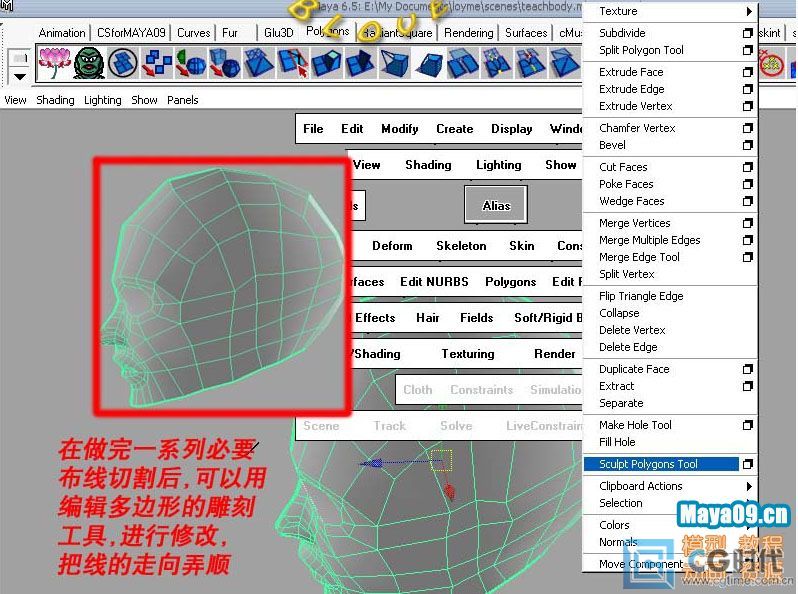
Task: Switch to the Fur shelf tab
Action: (230, 33)
